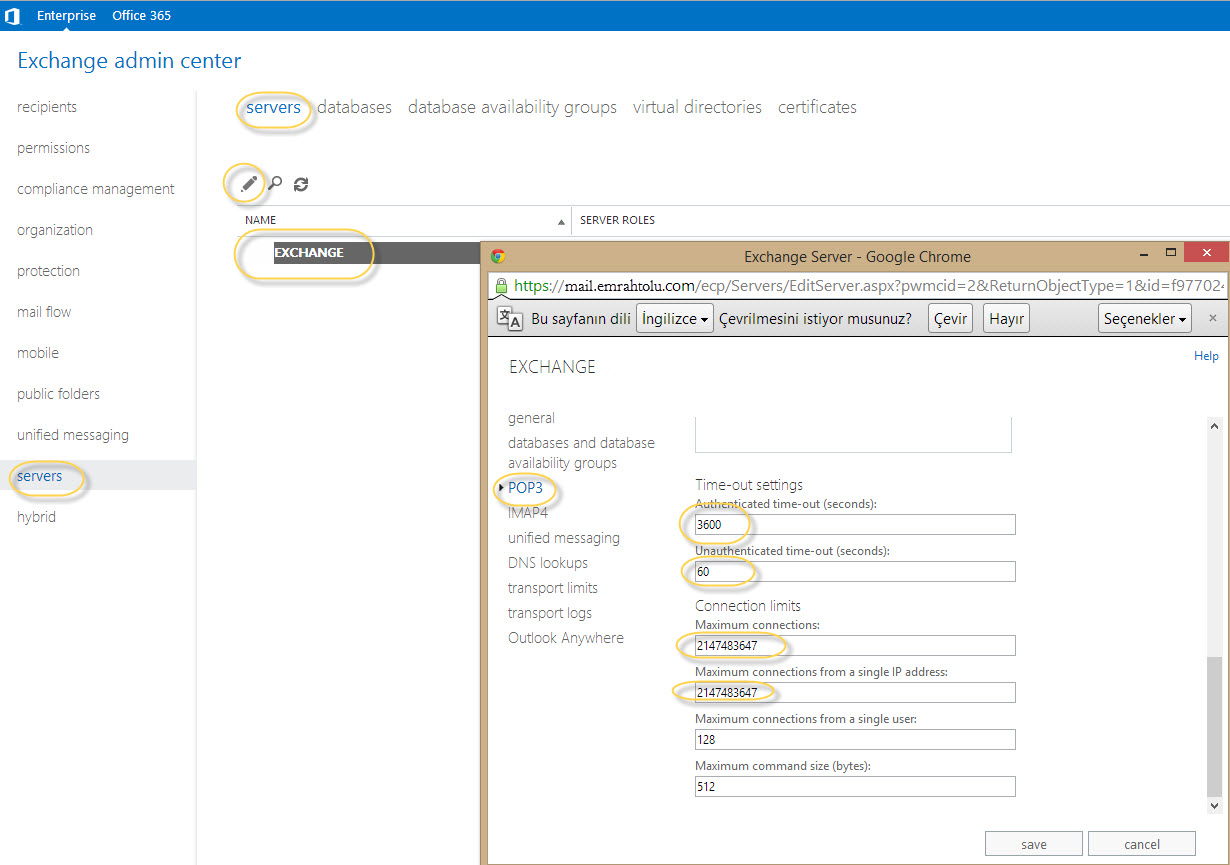Click the dialog address bar URL
The height and width of the screenshot is (865, 1230).
coord(868,286)
